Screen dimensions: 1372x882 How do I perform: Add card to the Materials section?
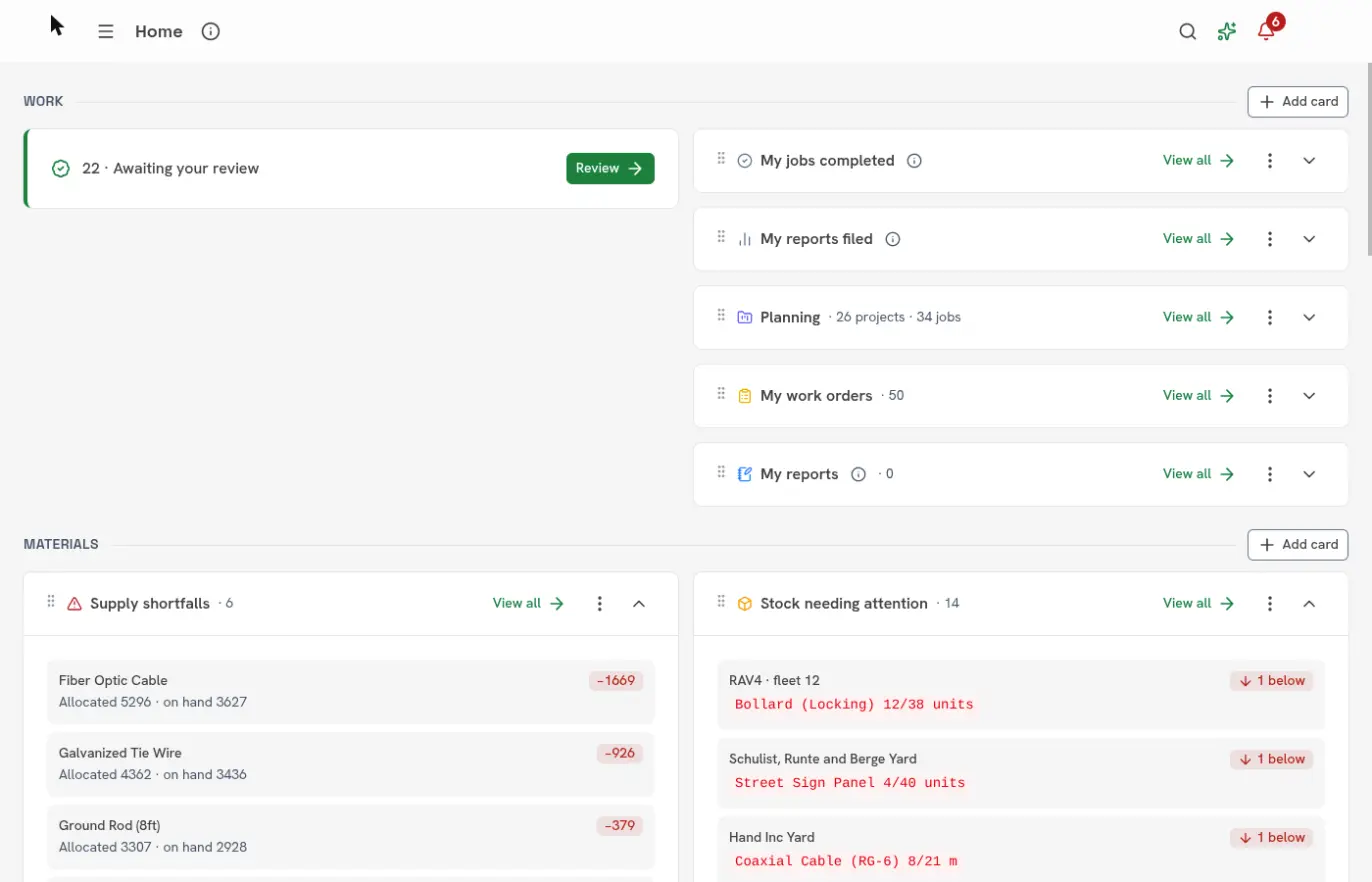coord(1298,545)
